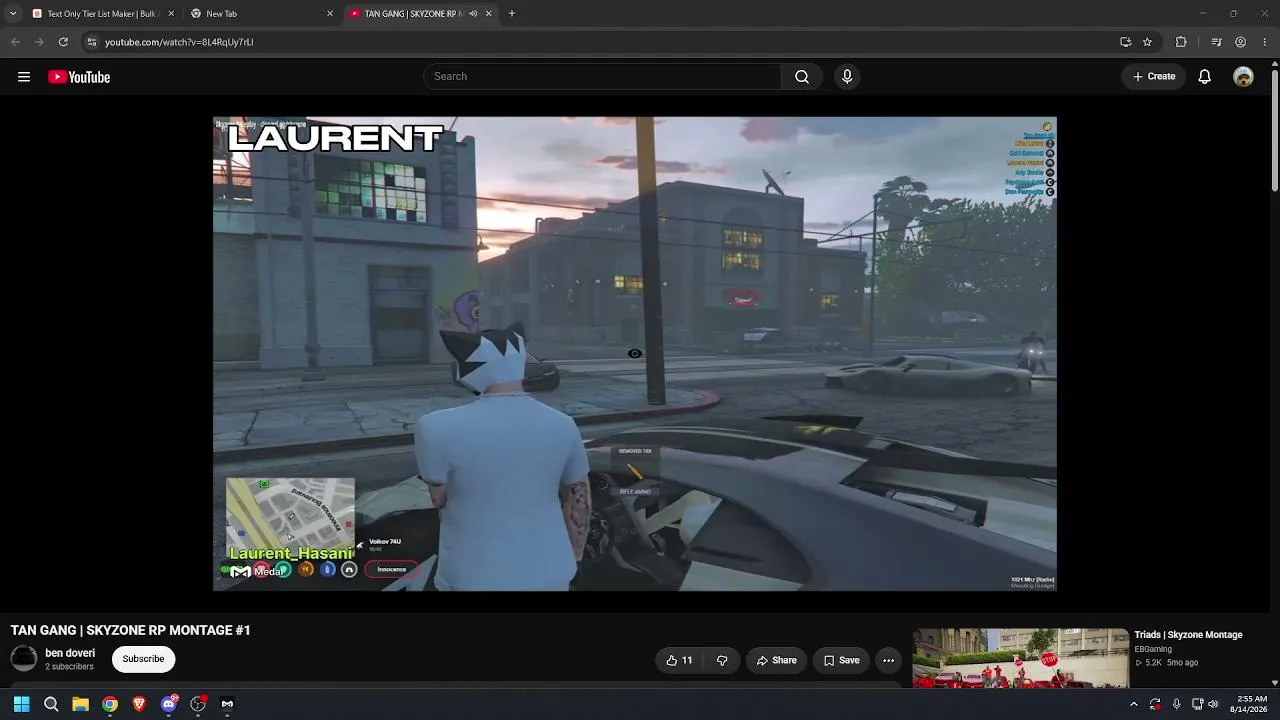Switch to the New Tab tab

click(x=262, y=14)
